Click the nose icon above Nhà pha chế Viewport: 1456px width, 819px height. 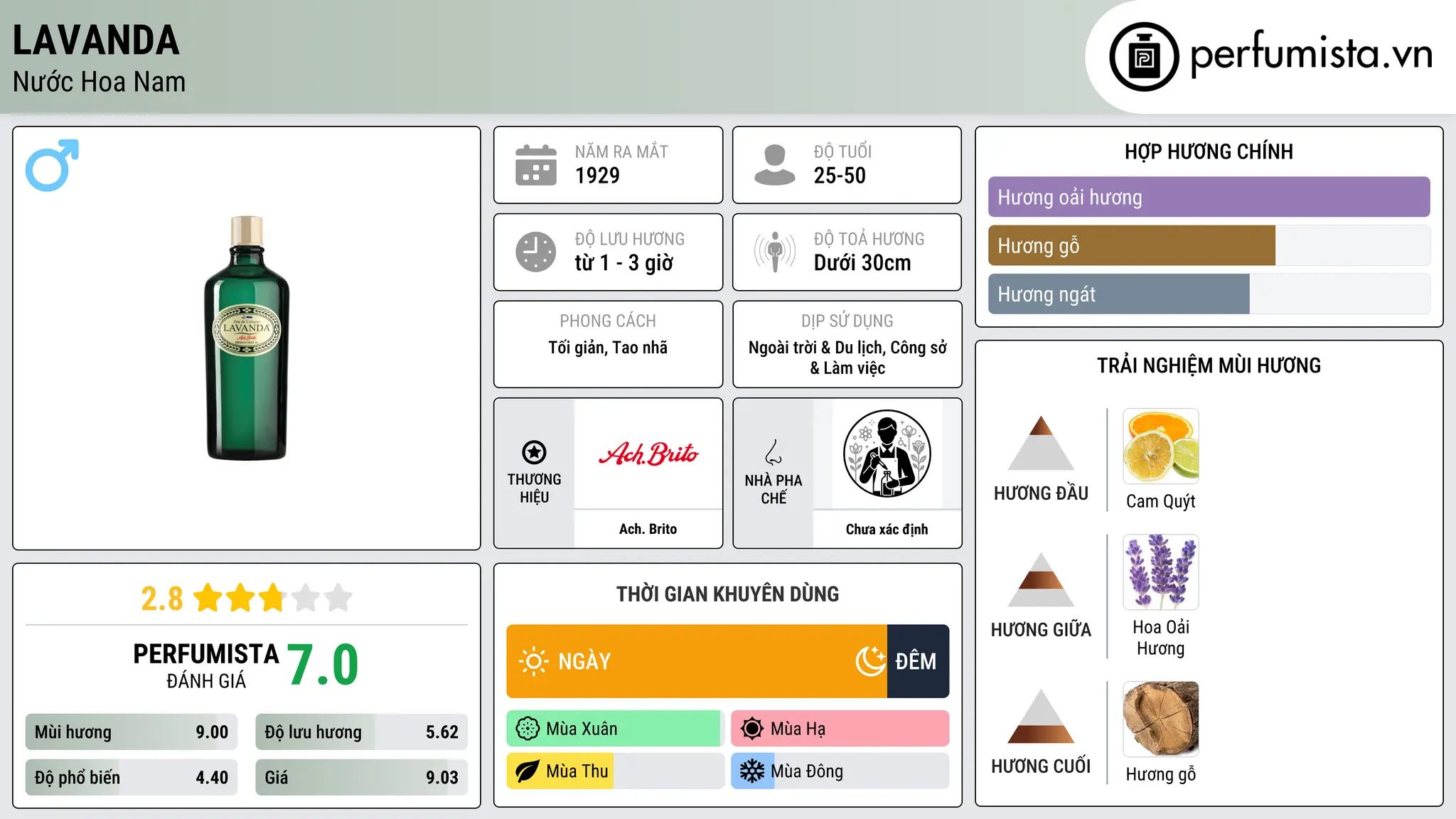773,452
